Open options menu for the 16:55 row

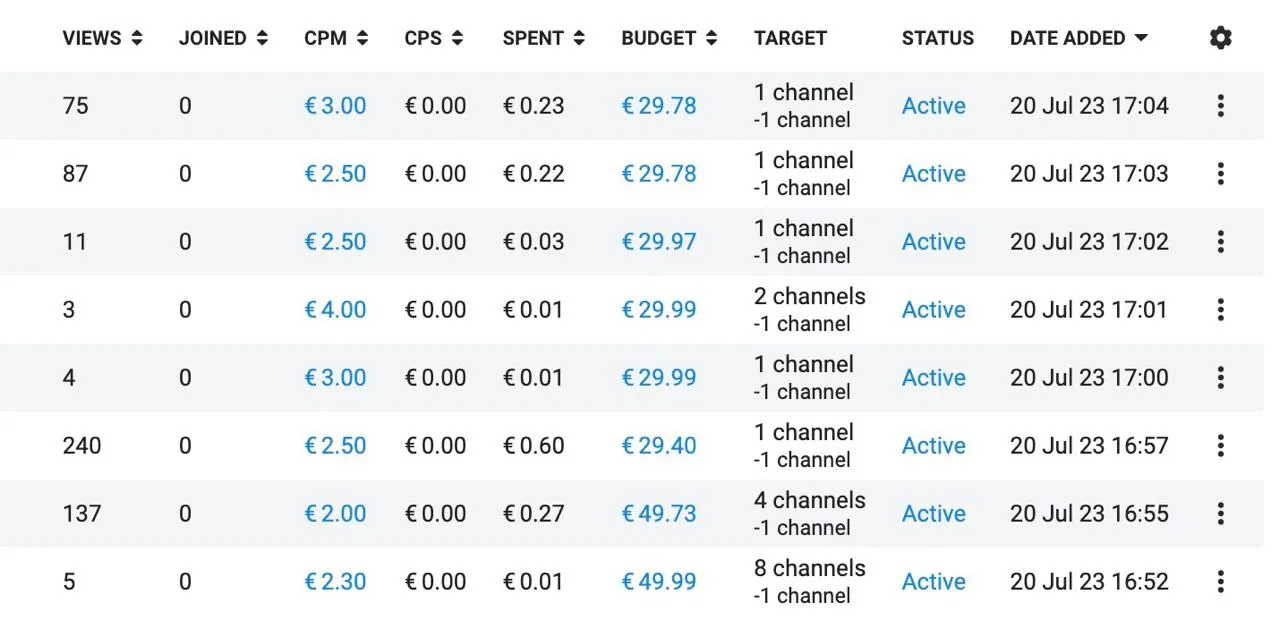pos(1220,514)
